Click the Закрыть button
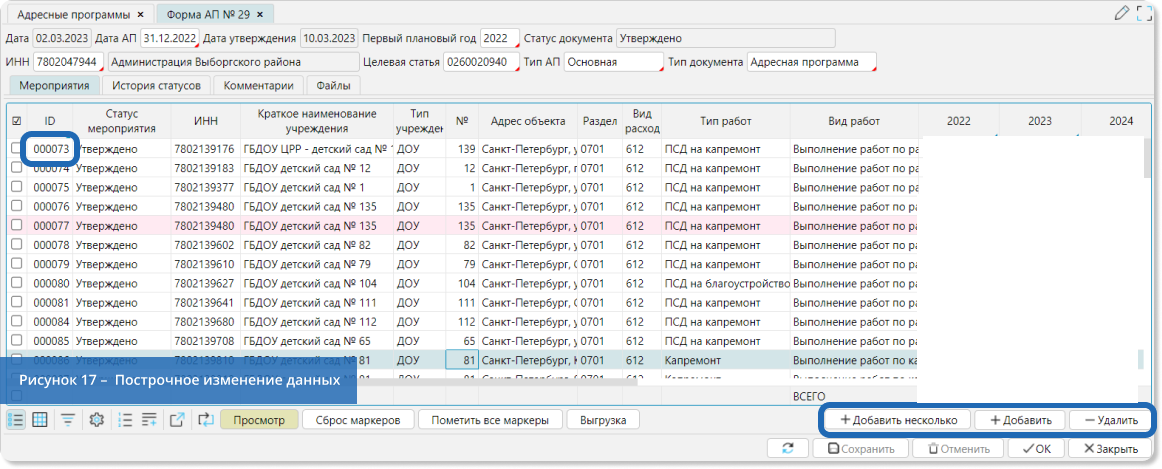Viewport: 1162px width, 469px height. 1111,448
